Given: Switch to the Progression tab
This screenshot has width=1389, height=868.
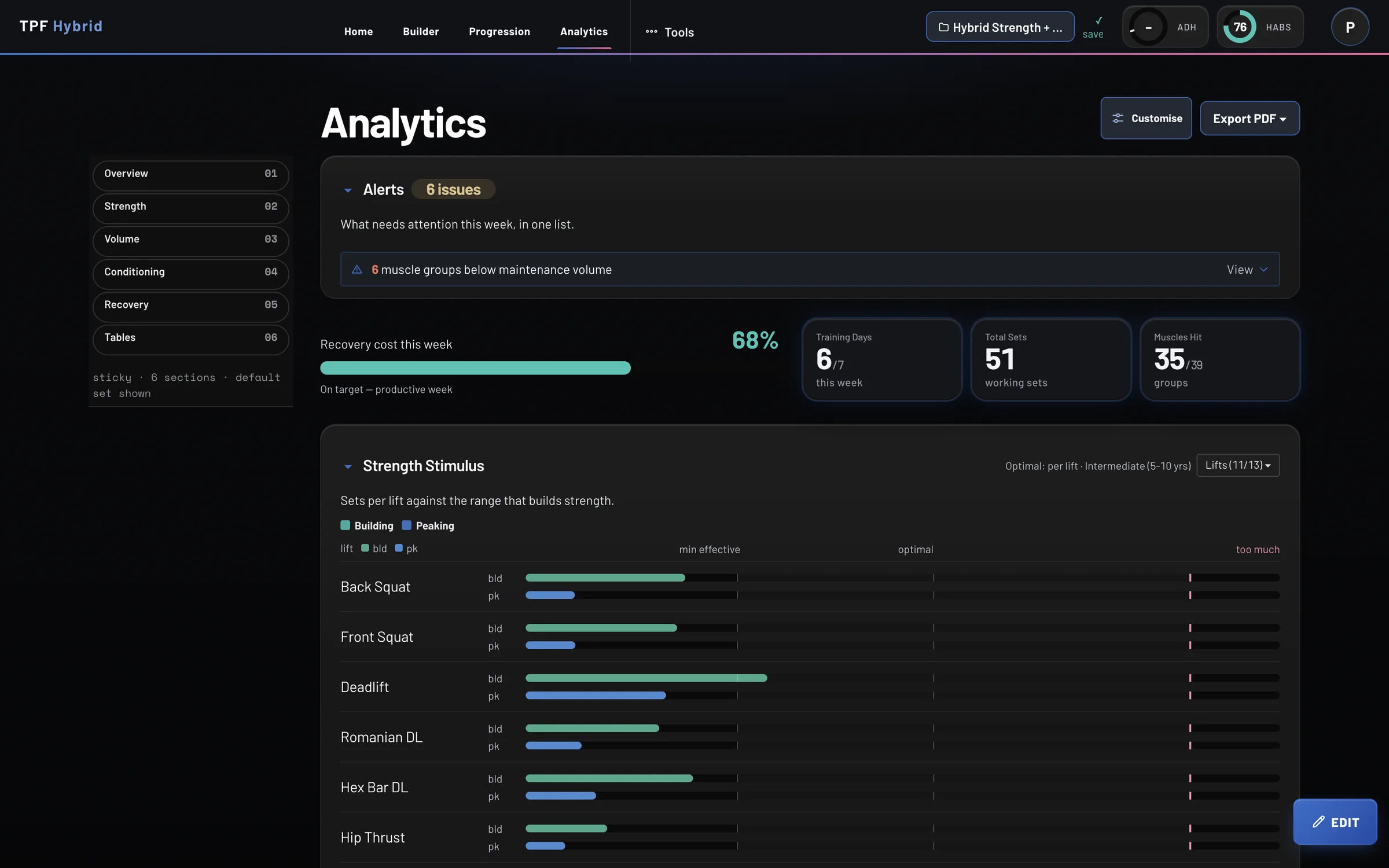Looking at the screenshot, I should tap(499, 31).
